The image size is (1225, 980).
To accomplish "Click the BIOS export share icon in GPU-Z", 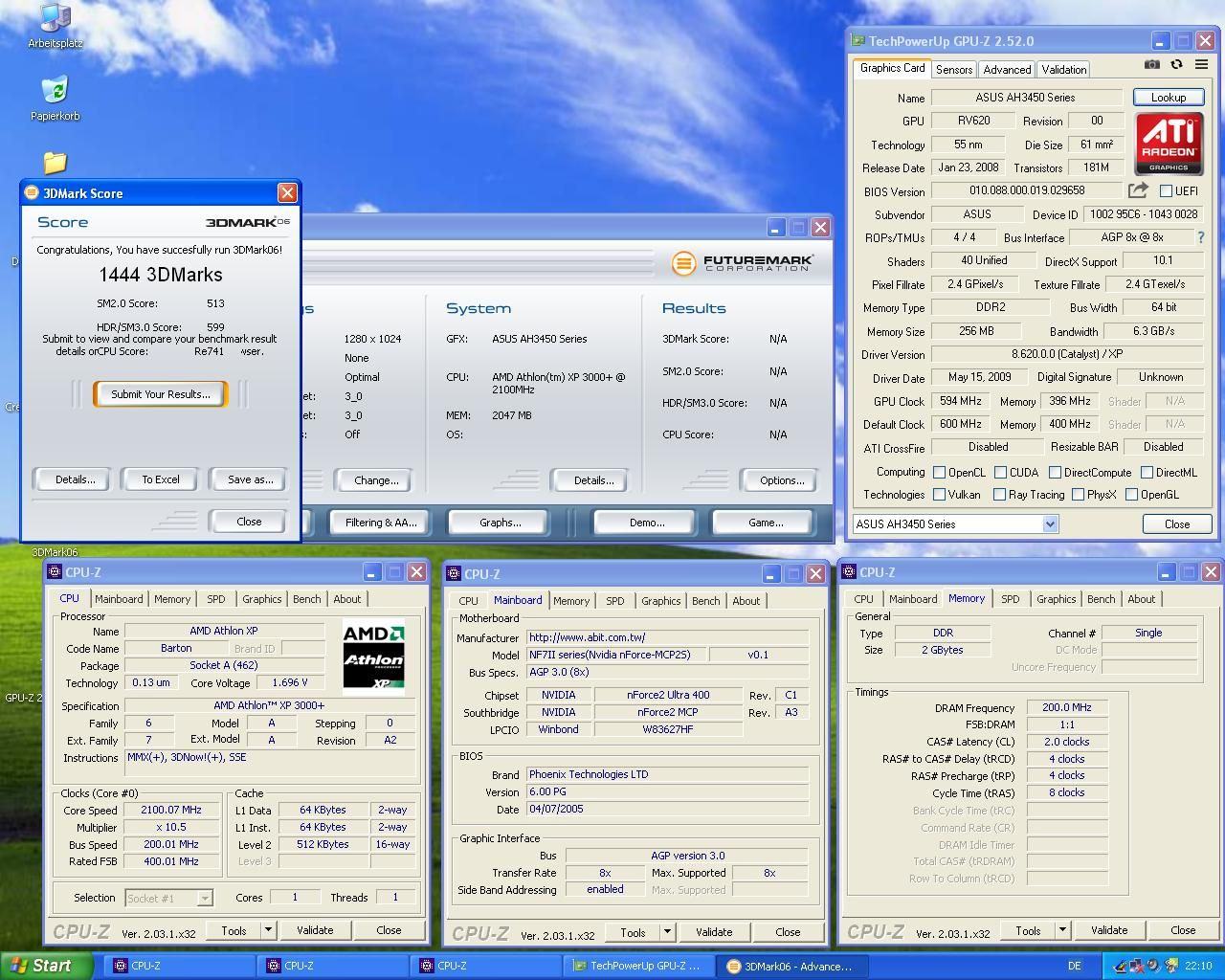I will 1138,190.
